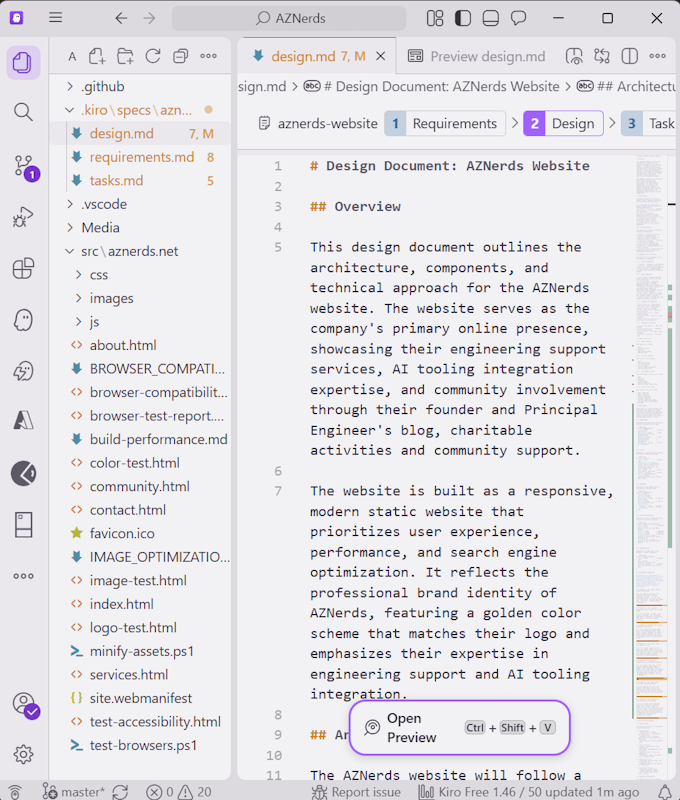Open about.html in the file tree
This screenshot has height=800, width=680.
pyautogui.click(x=140, y=345)
